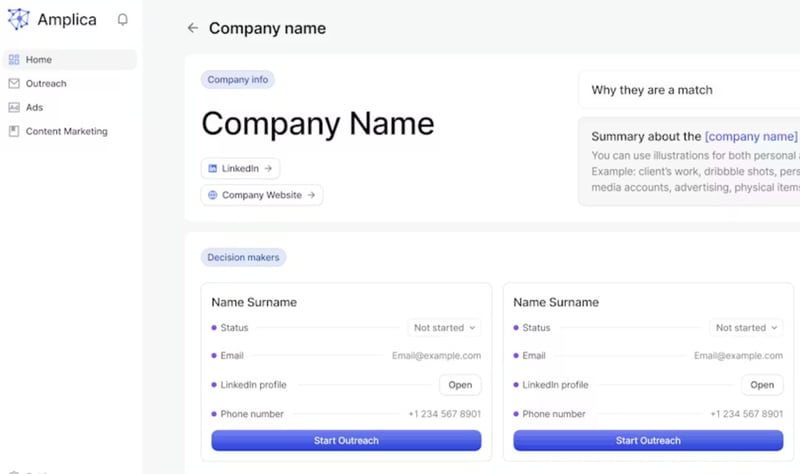Expand the Why they are a match section

tap(688, 90)
